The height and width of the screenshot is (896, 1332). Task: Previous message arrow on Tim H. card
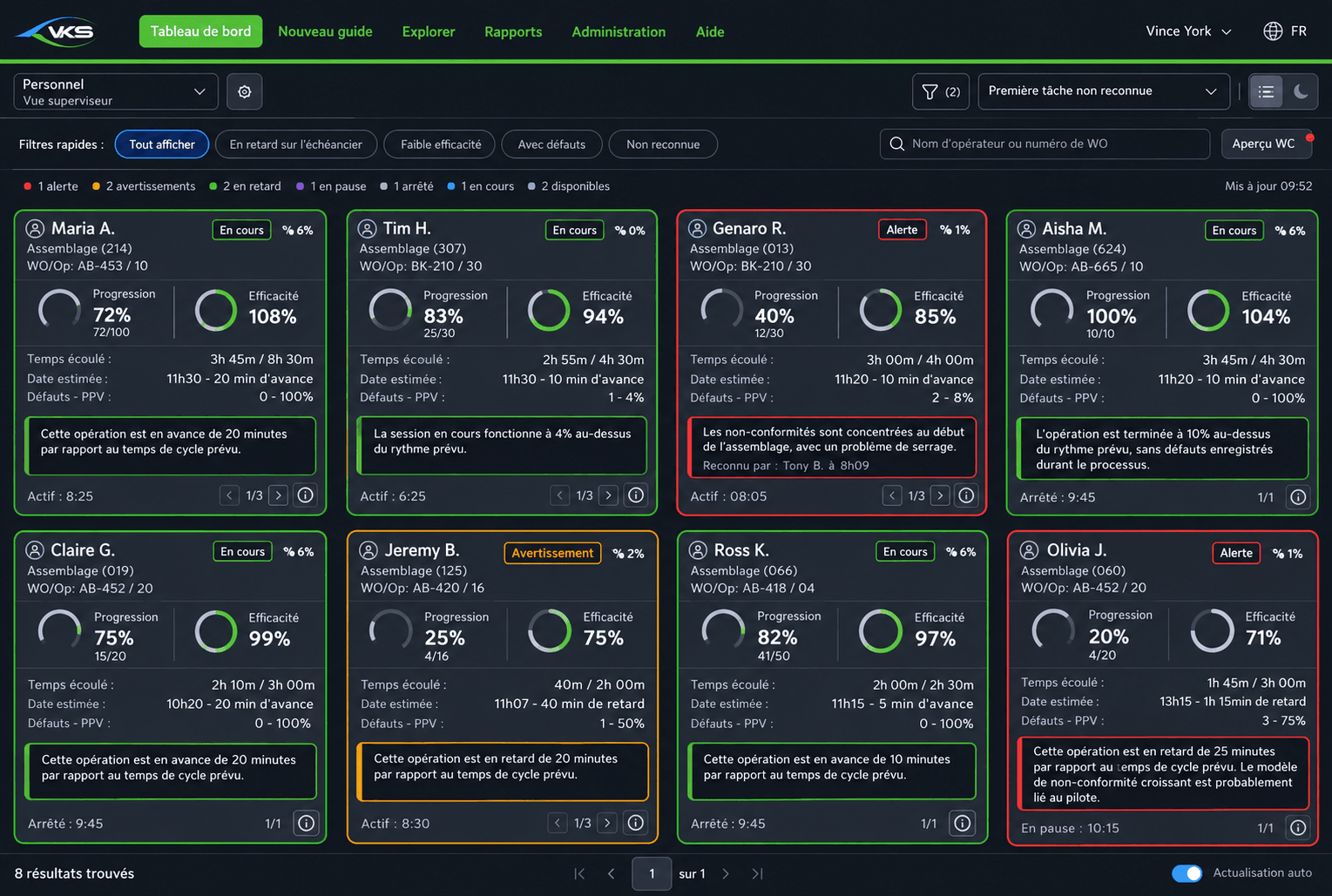(560, 495)
